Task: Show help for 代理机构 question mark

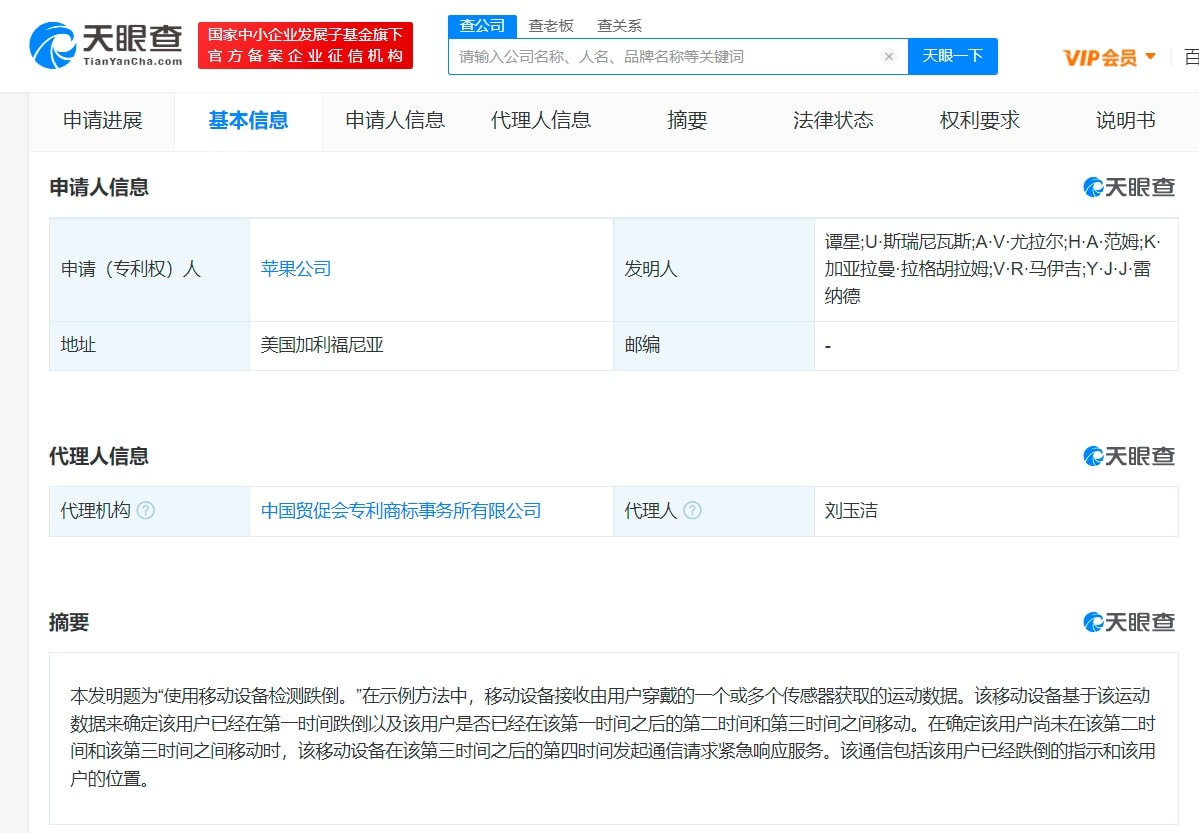Action: (145, 510)
